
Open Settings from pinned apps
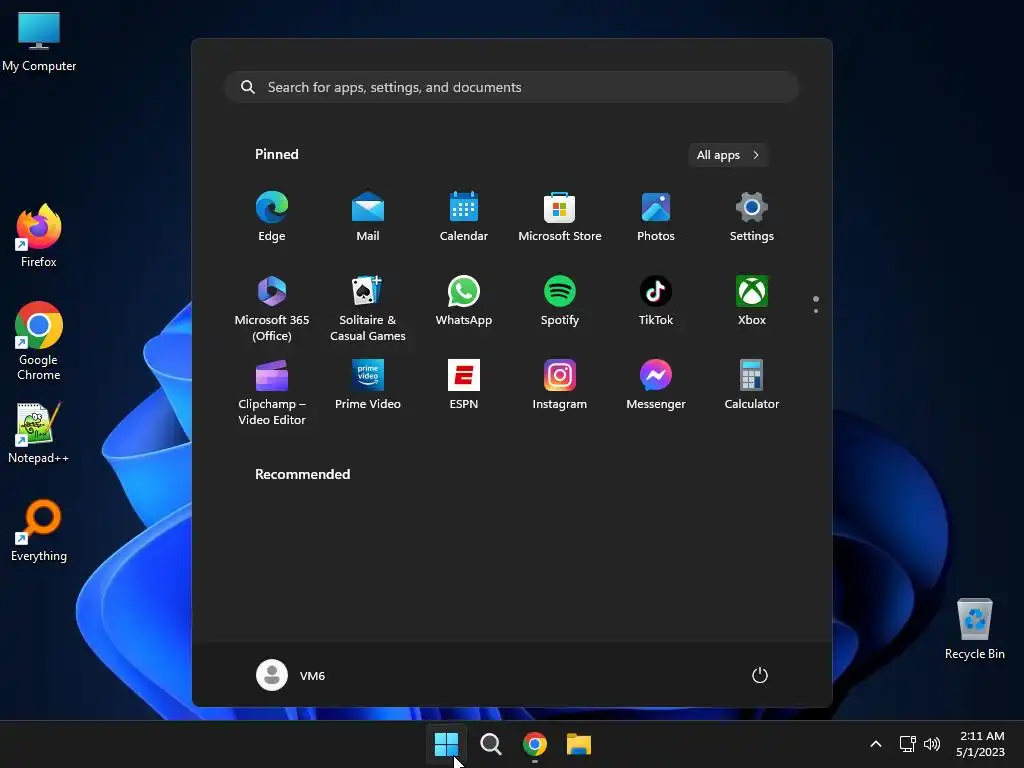point(752,216)
